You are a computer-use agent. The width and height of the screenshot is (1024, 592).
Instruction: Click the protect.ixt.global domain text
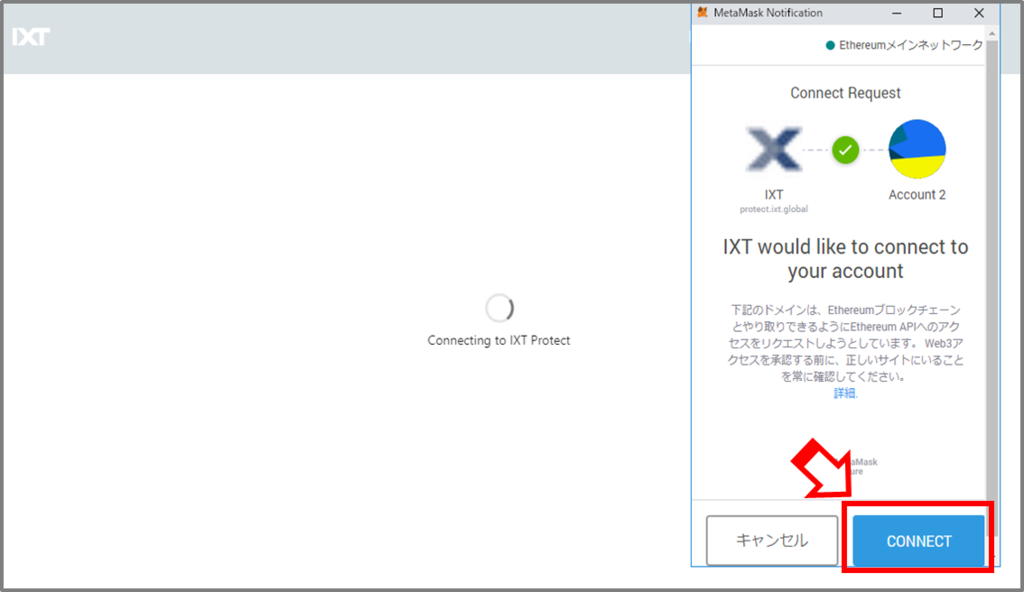point(774,209)
